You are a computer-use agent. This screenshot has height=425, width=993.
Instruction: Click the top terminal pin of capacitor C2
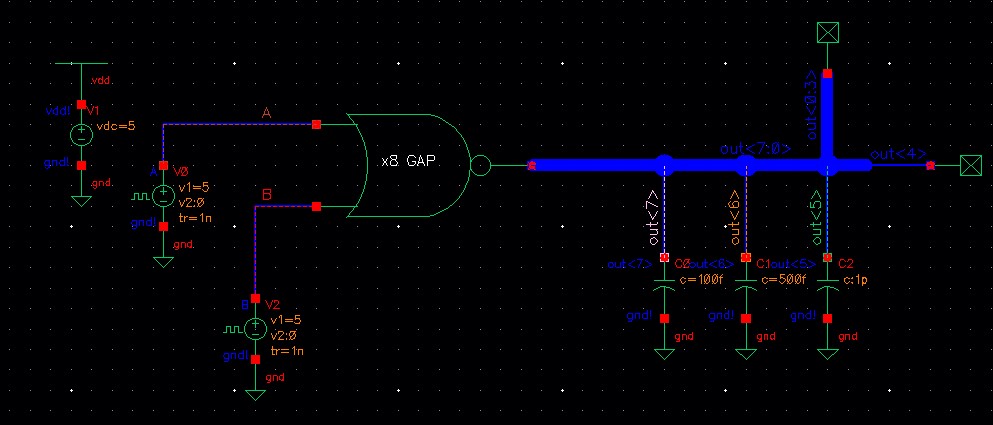827,257
